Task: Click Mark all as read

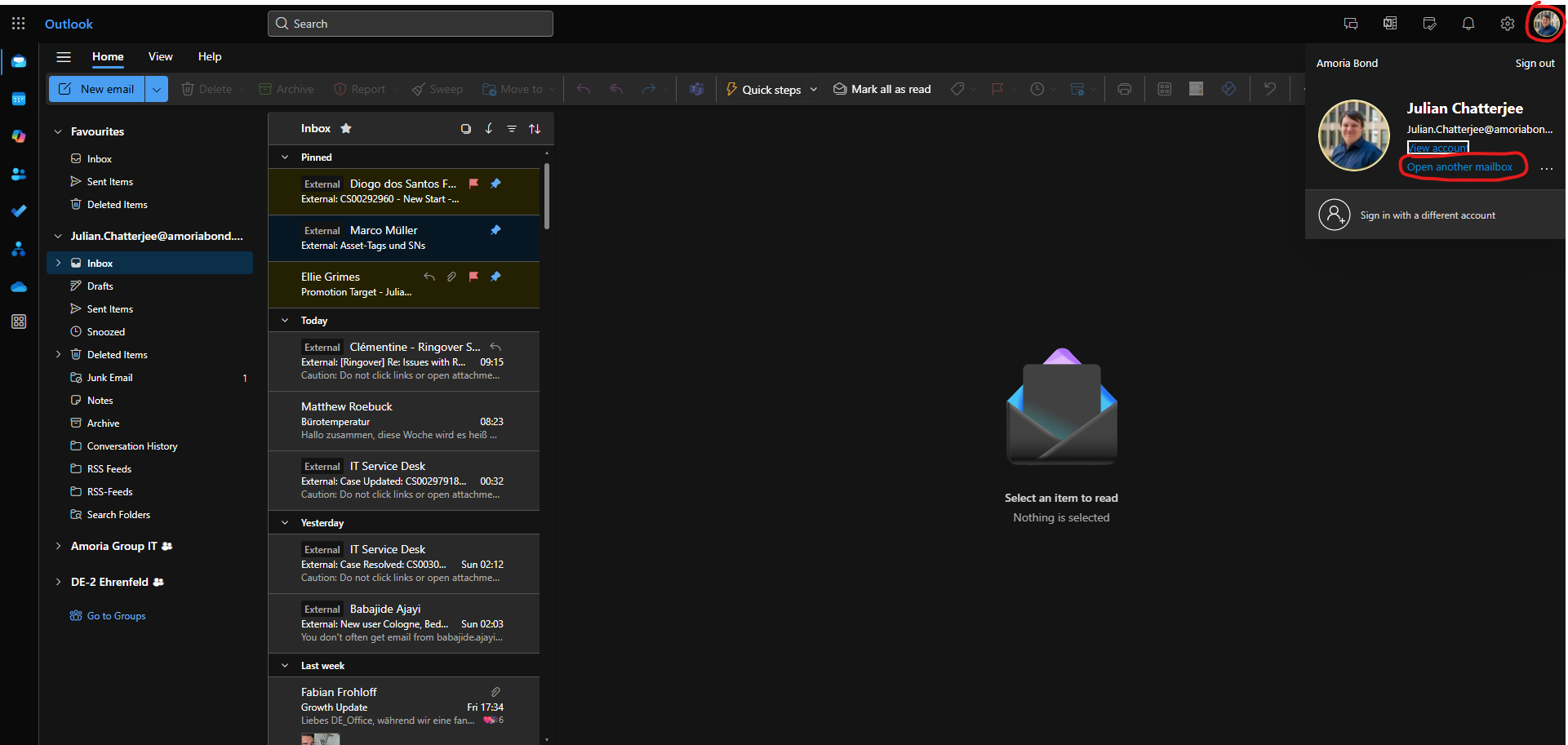Action: 882,89
